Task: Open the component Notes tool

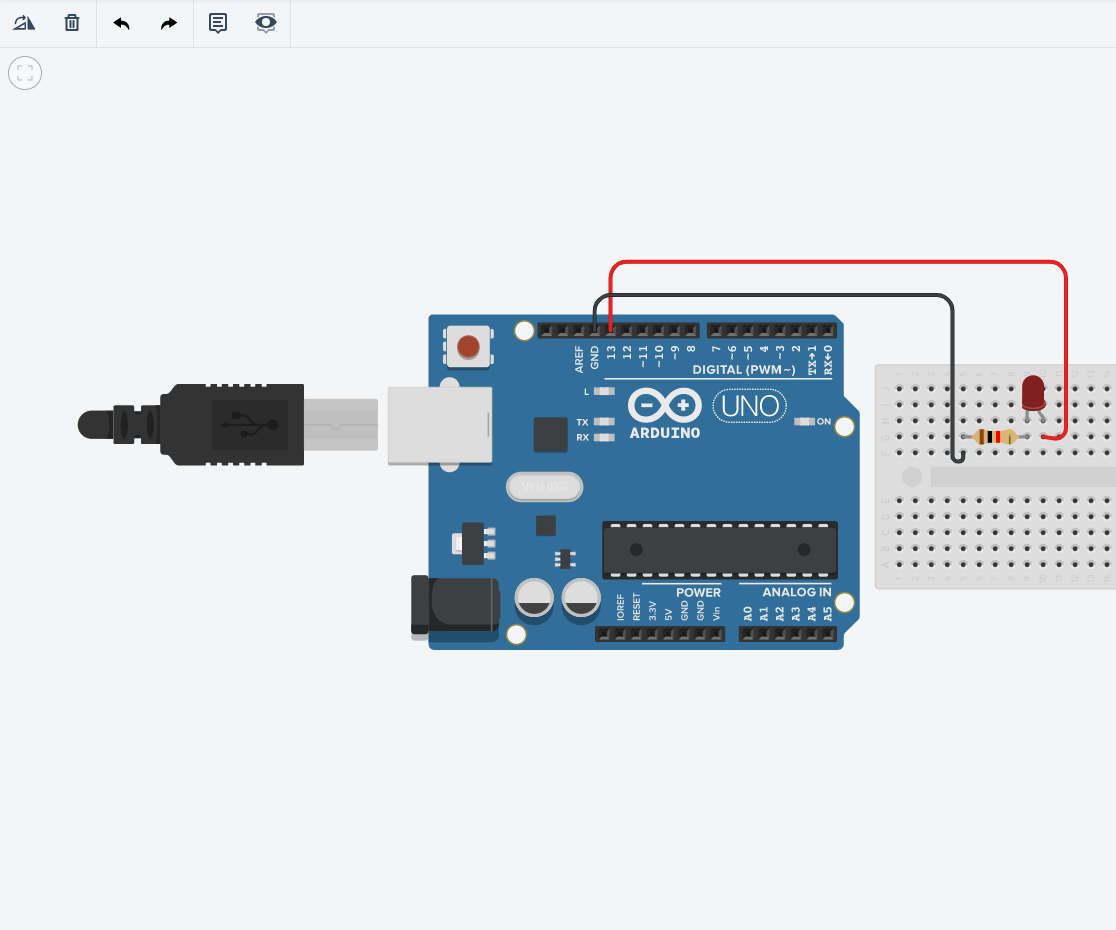Action: pyautogui.click(x=217, y=22)
